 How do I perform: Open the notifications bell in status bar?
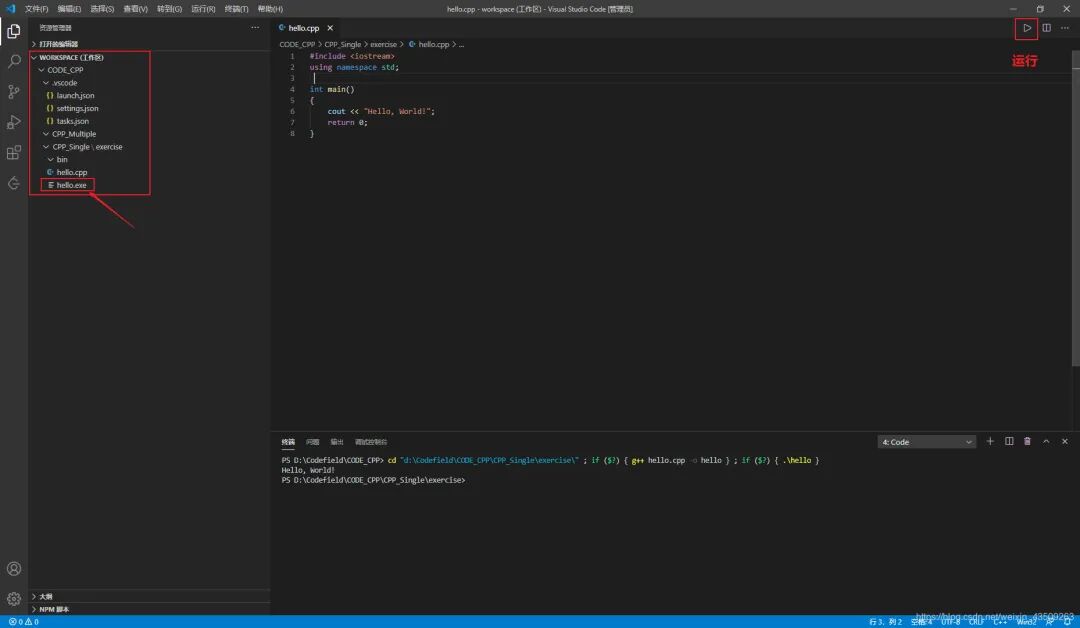1066,622
